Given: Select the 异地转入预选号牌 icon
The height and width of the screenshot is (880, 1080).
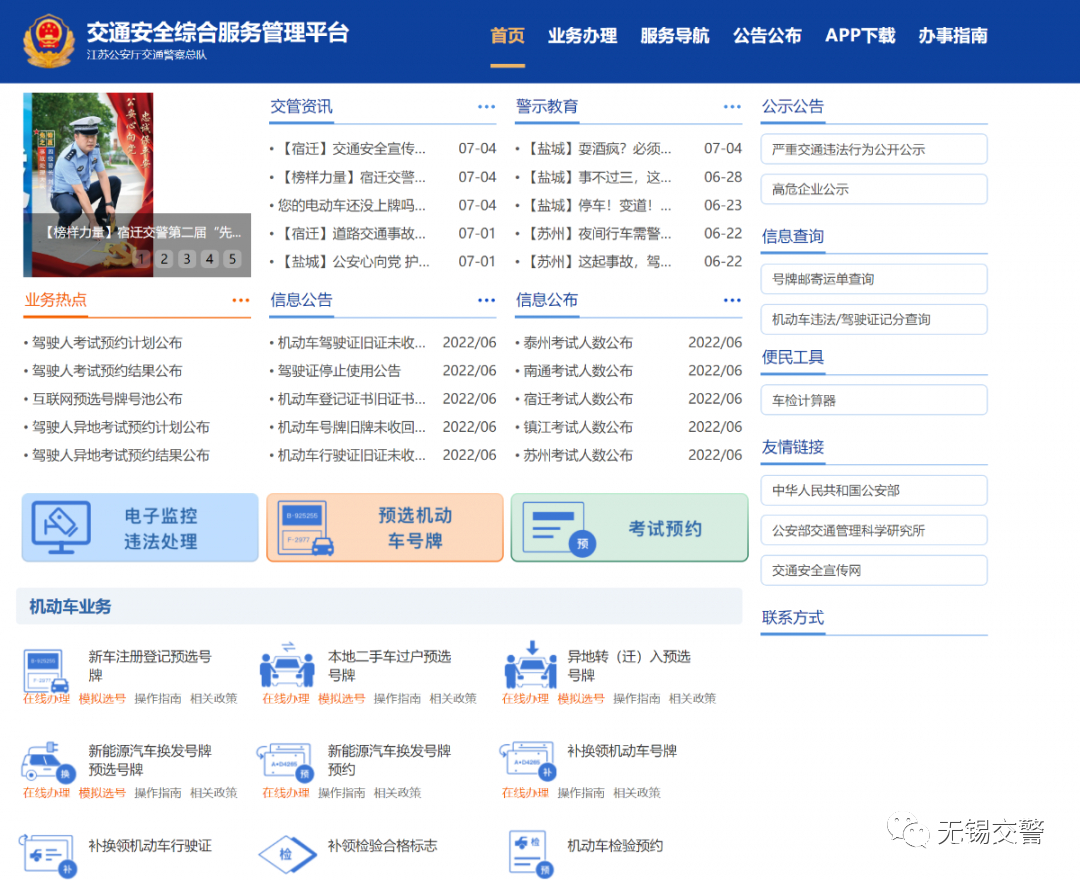Looking at the screenshot, I should pos(530,664).
